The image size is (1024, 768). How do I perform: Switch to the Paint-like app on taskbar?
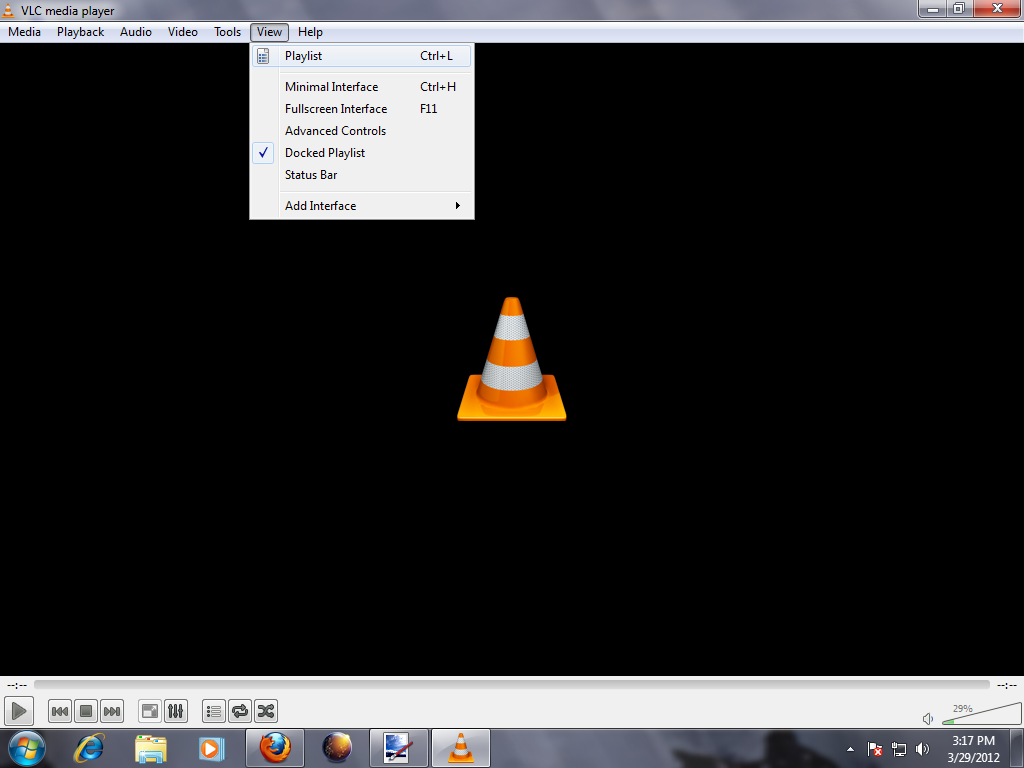pyautogui.click(x=398, y=748)
